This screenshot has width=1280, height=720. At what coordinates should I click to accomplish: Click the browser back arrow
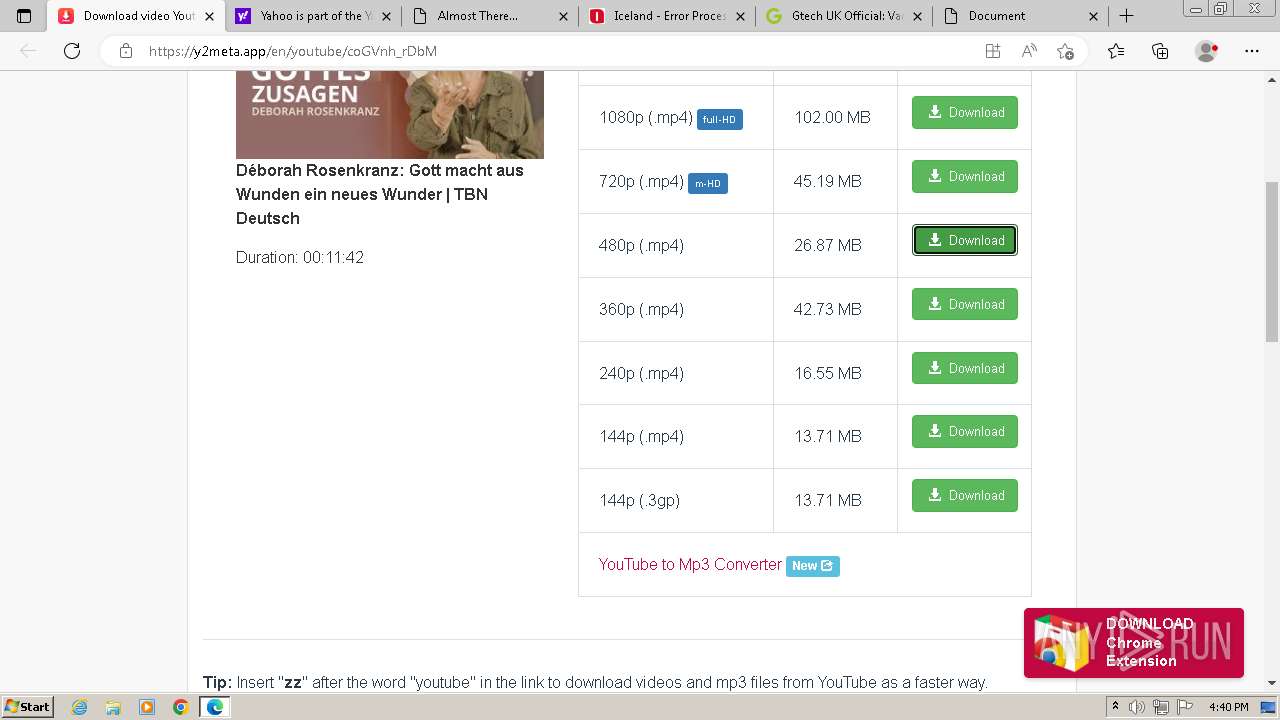tap(28, 51)
